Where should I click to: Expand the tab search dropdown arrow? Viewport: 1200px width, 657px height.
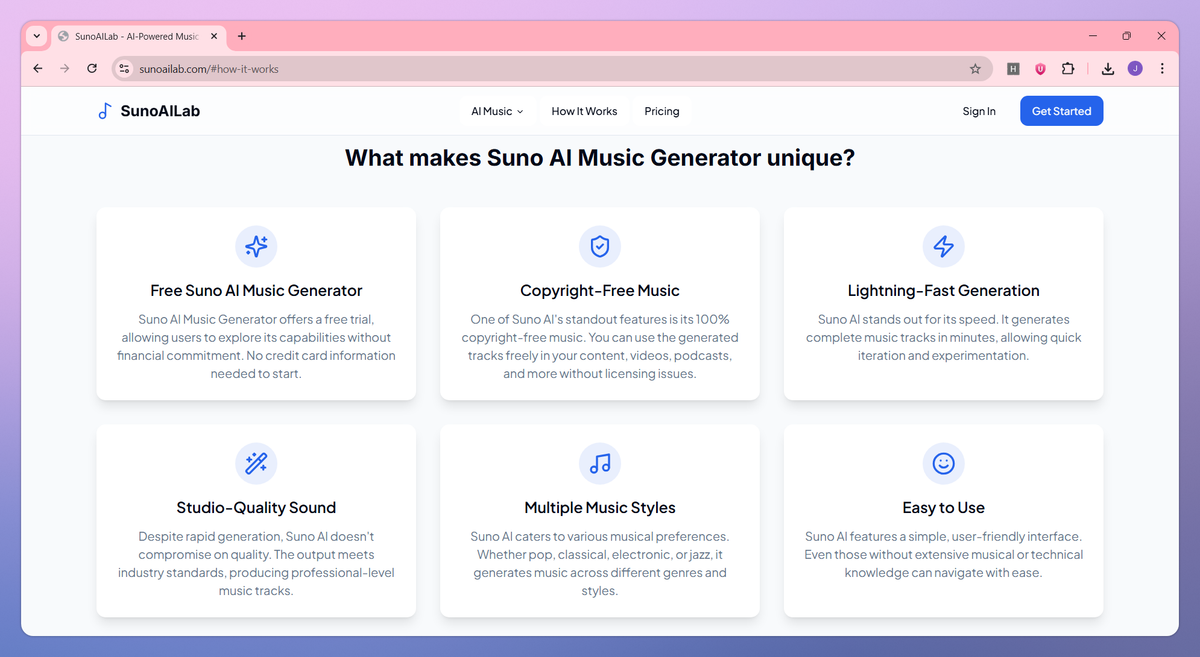[x=37, y=36]
